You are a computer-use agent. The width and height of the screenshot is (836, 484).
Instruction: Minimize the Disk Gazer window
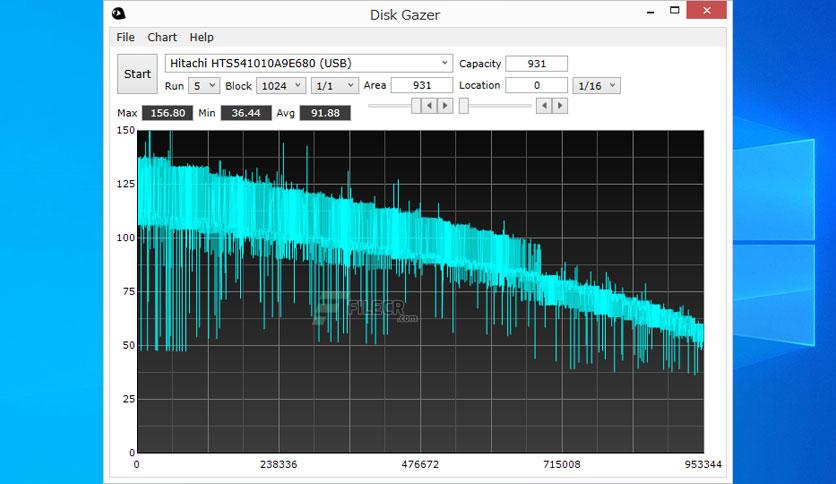[650, 12]
